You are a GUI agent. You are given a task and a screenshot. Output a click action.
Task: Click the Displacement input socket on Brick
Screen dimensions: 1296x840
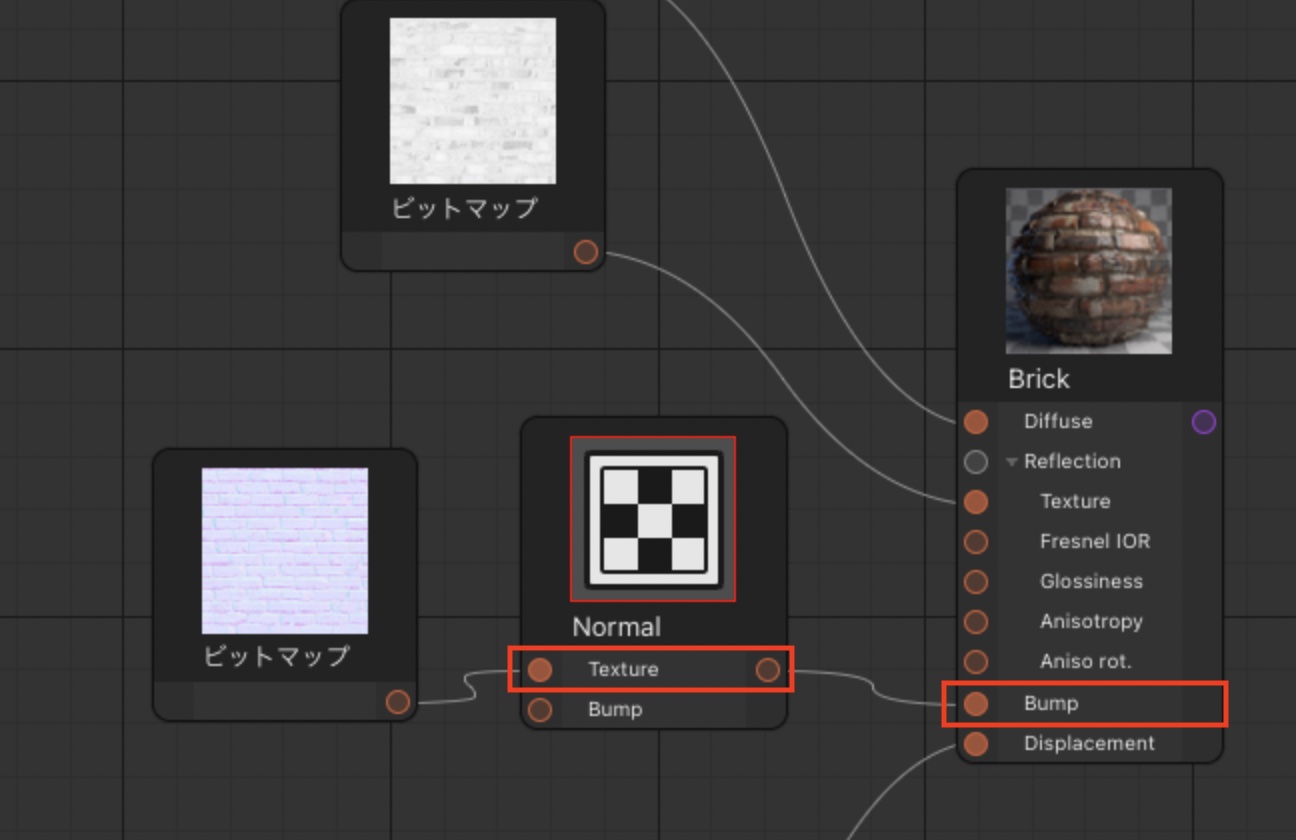pos(976,744)
